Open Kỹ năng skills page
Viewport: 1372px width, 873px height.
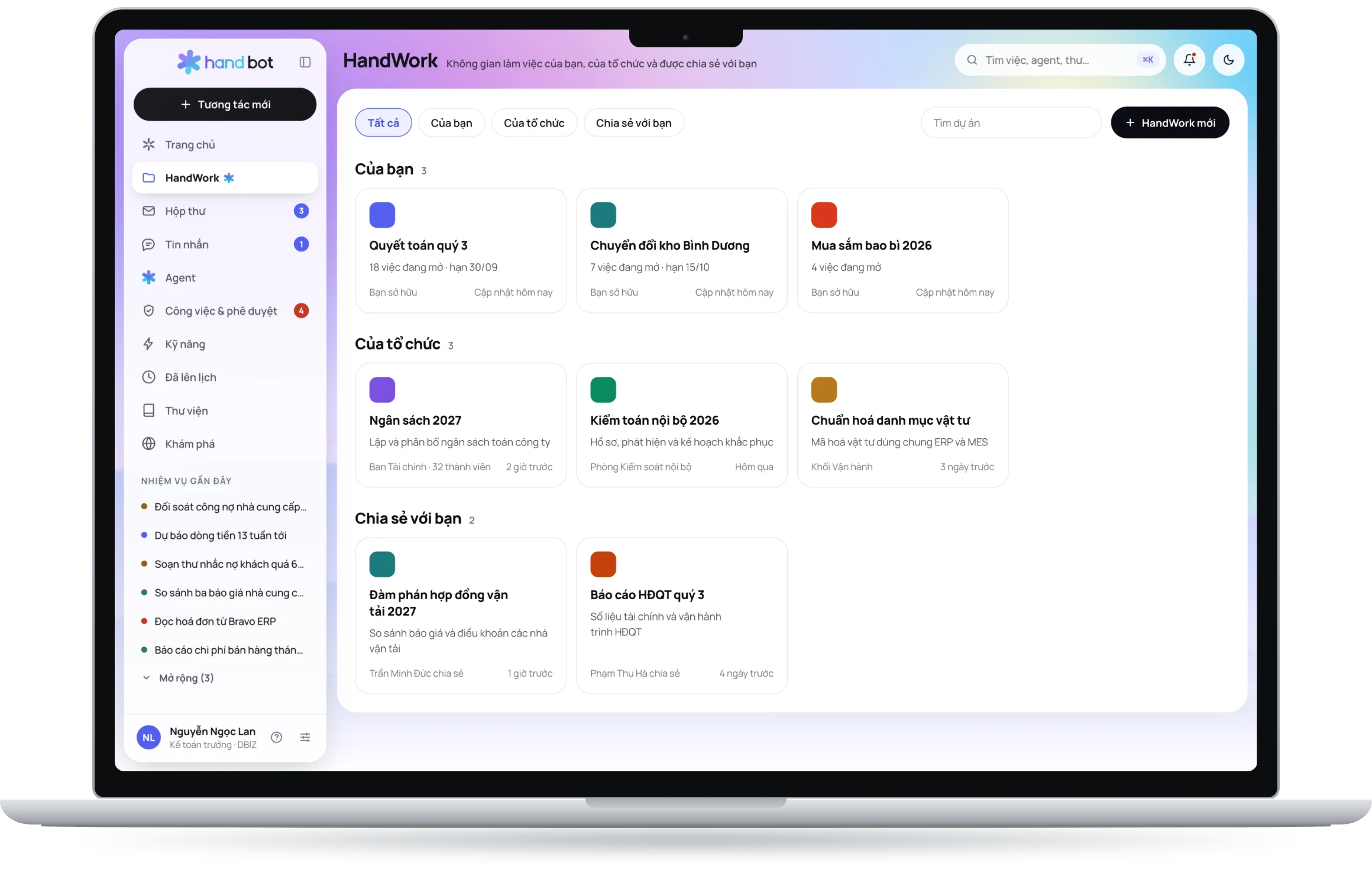225,344
